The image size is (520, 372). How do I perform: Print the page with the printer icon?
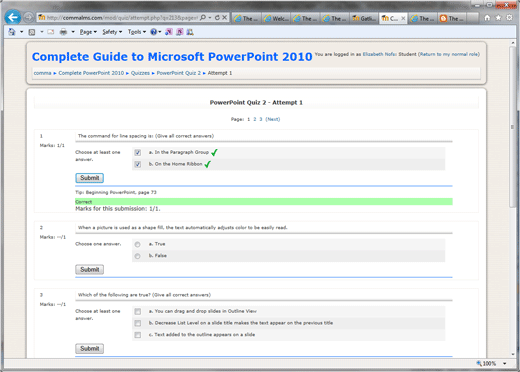tap(63, 32)
